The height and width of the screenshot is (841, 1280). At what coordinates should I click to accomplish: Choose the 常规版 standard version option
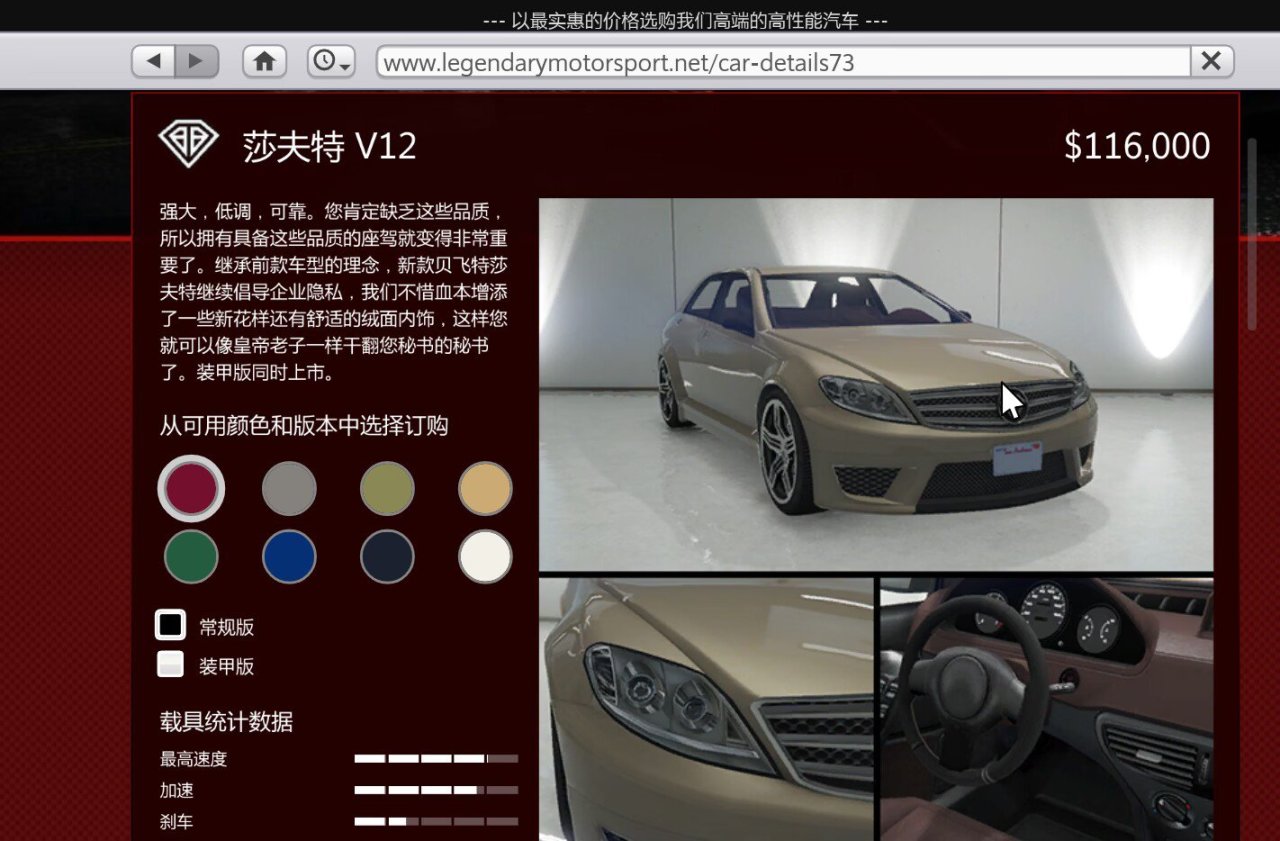pos(170,625)
